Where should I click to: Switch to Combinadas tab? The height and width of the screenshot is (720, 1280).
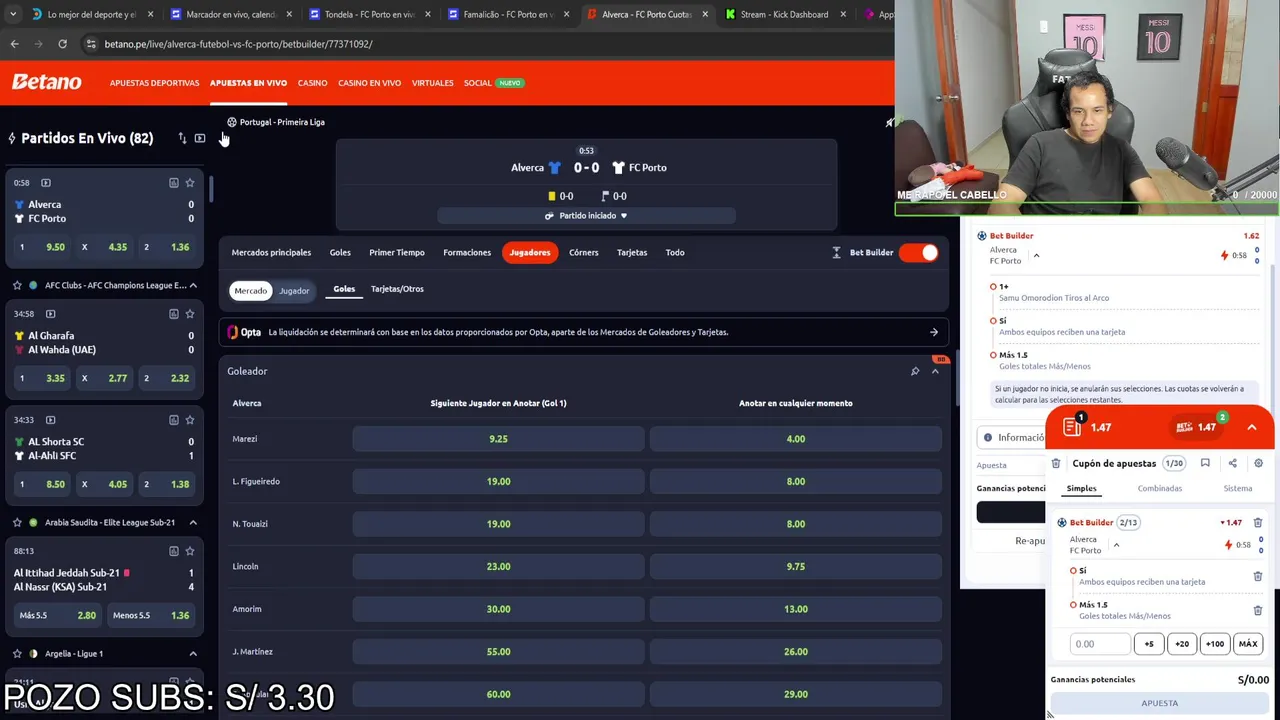(x=1160, y=488)
